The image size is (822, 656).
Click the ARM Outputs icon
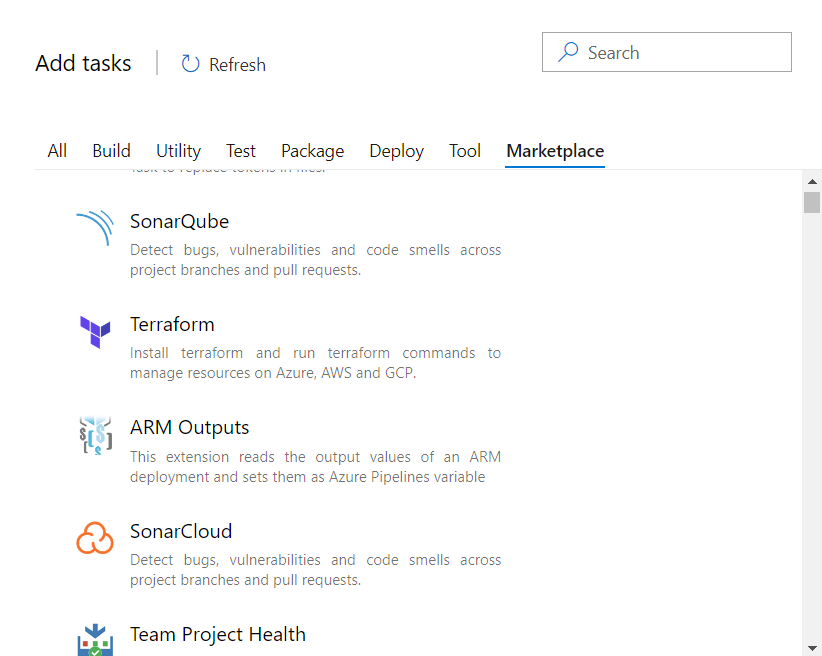point(95,435)
